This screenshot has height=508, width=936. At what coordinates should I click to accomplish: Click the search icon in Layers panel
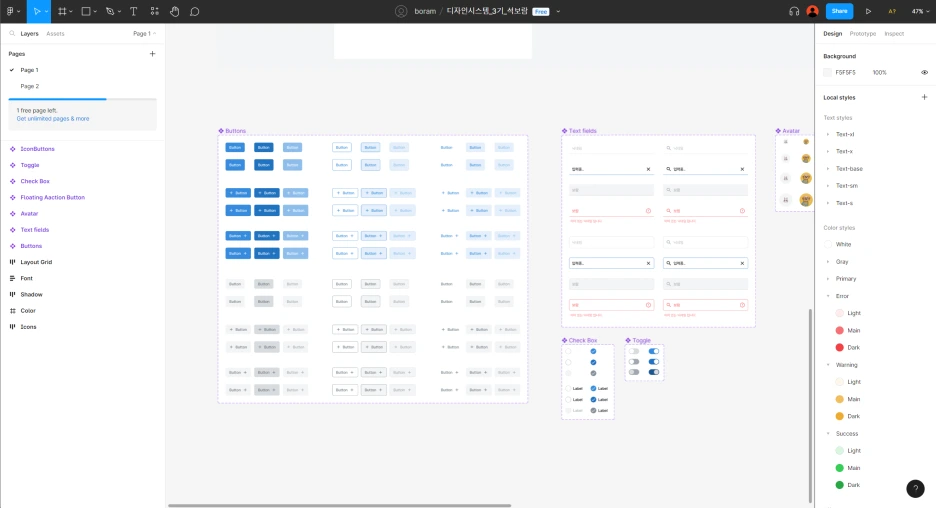(12, 33)
